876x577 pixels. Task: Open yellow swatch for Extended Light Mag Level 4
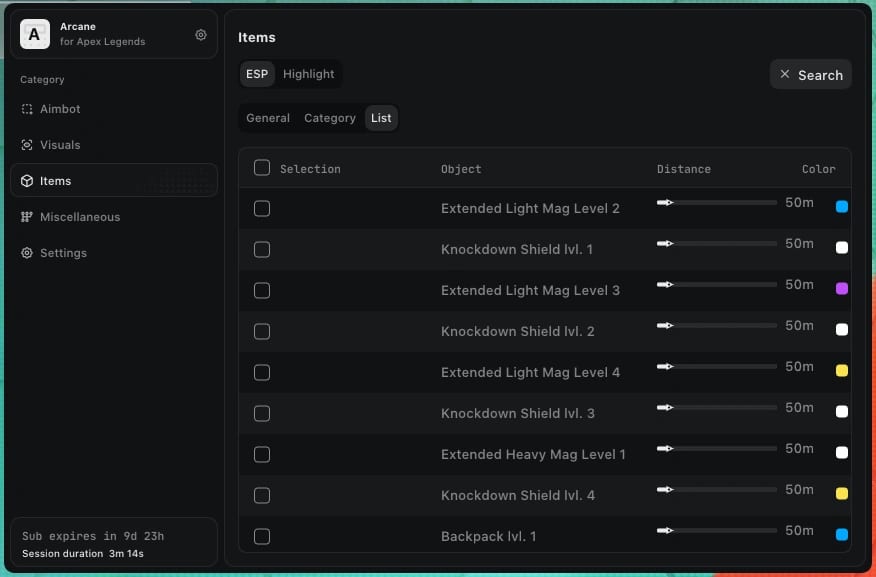pos(842,370)
